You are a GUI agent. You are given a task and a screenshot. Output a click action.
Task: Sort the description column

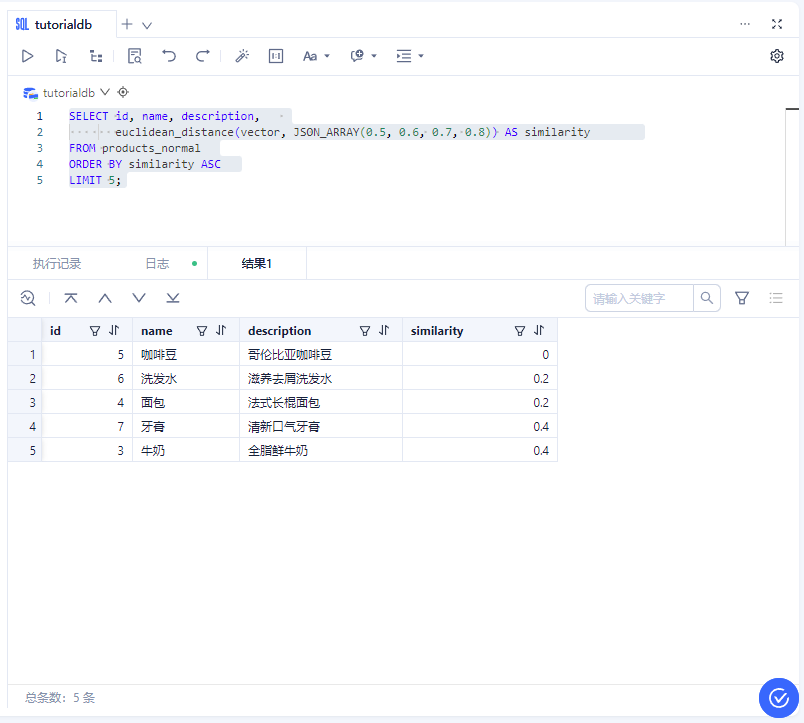point(384,331)
